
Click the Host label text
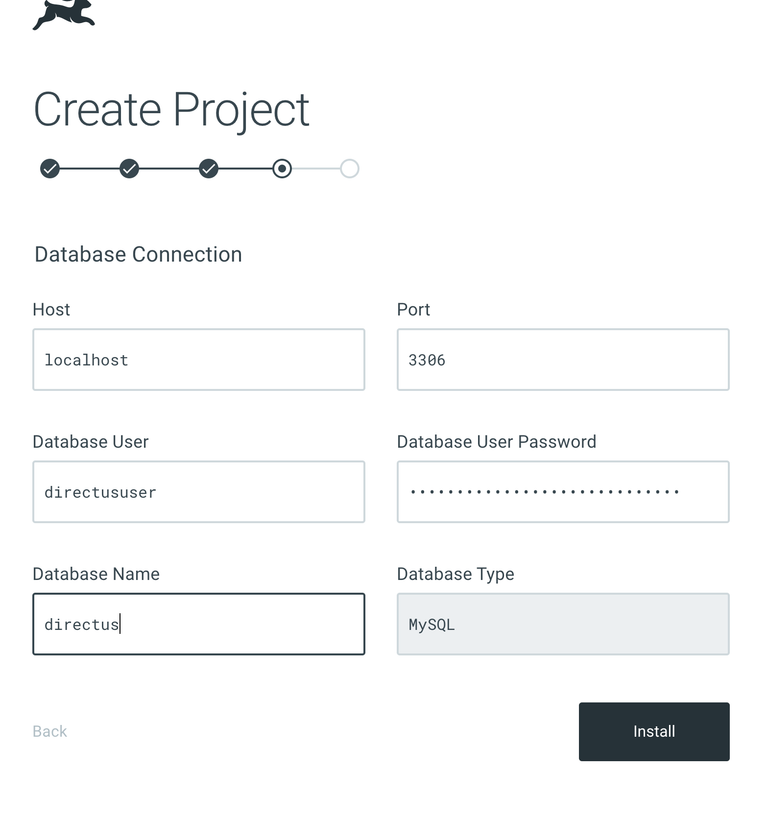(x=51, y=309)
